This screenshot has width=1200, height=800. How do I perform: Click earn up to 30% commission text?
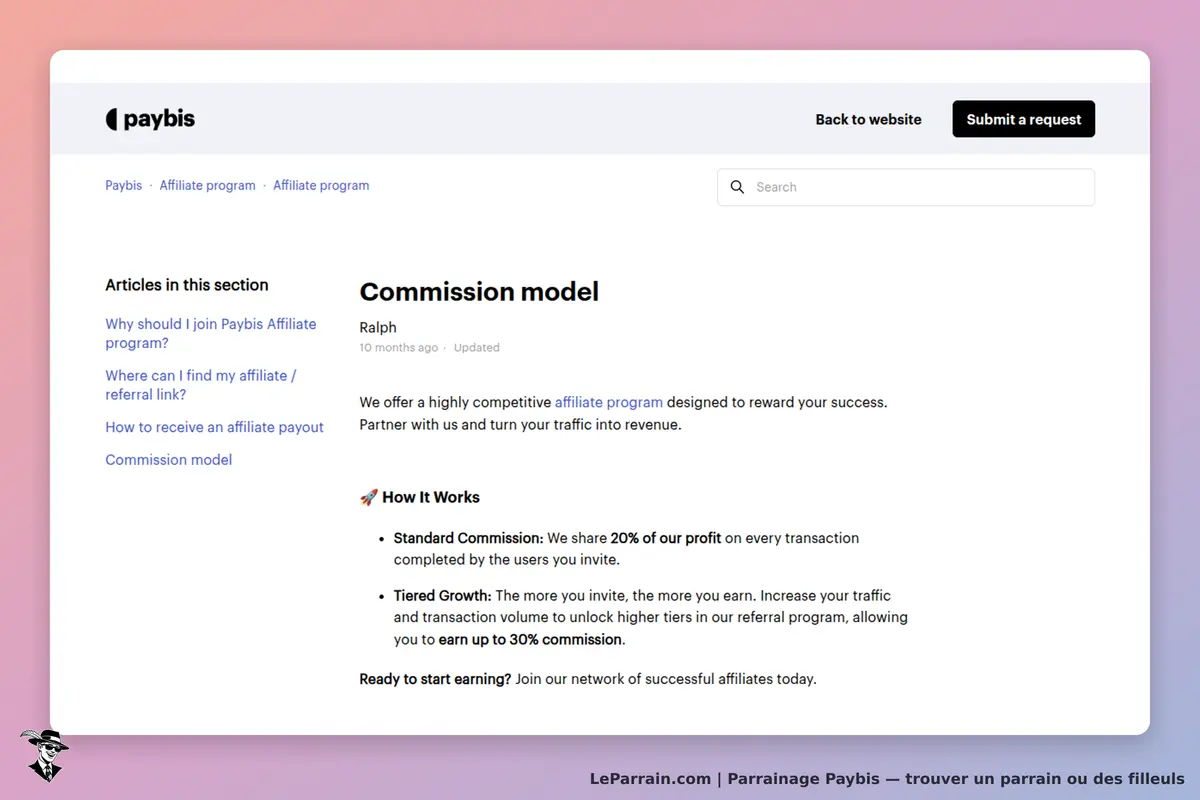[x=531, y=640]
